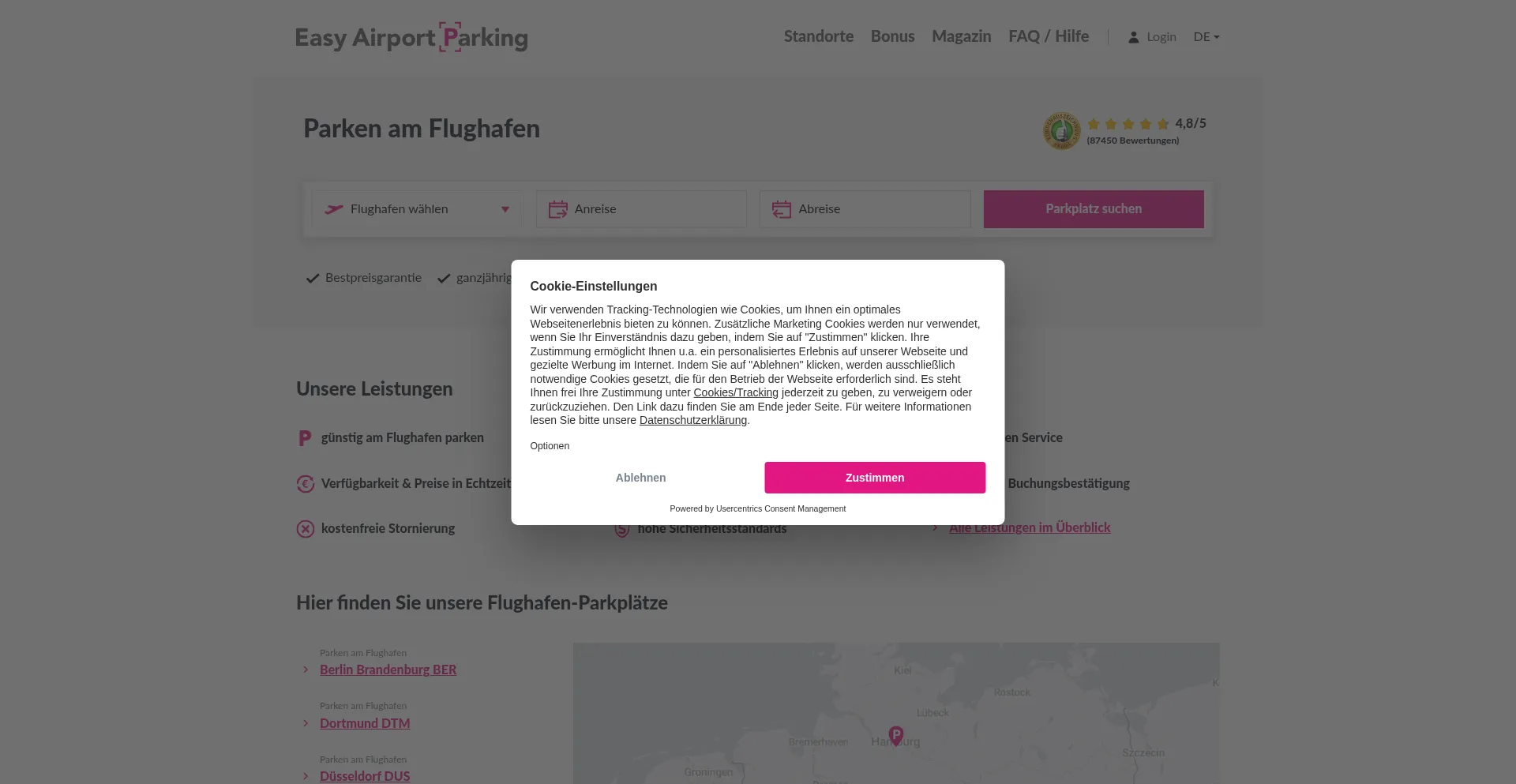Viewport: 1516px width, 784px height.
Task: Click the ganzjährig checkmark
Action: point(444,278)
